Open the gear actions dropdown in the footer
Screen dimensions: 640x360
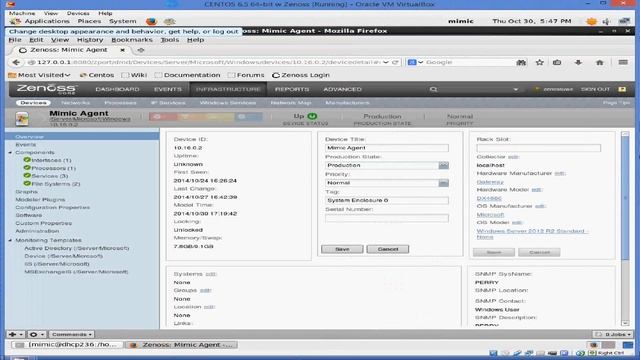coord(36,334)
